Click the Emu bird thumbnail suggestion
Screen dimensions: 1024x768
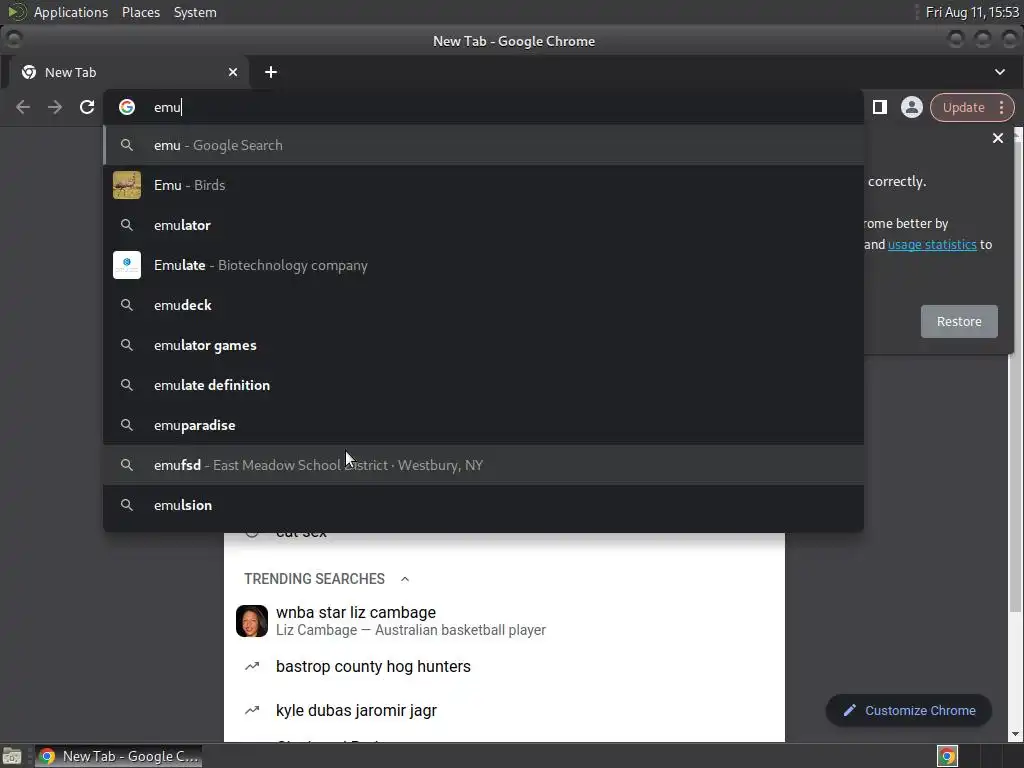(x=127, y=185)
